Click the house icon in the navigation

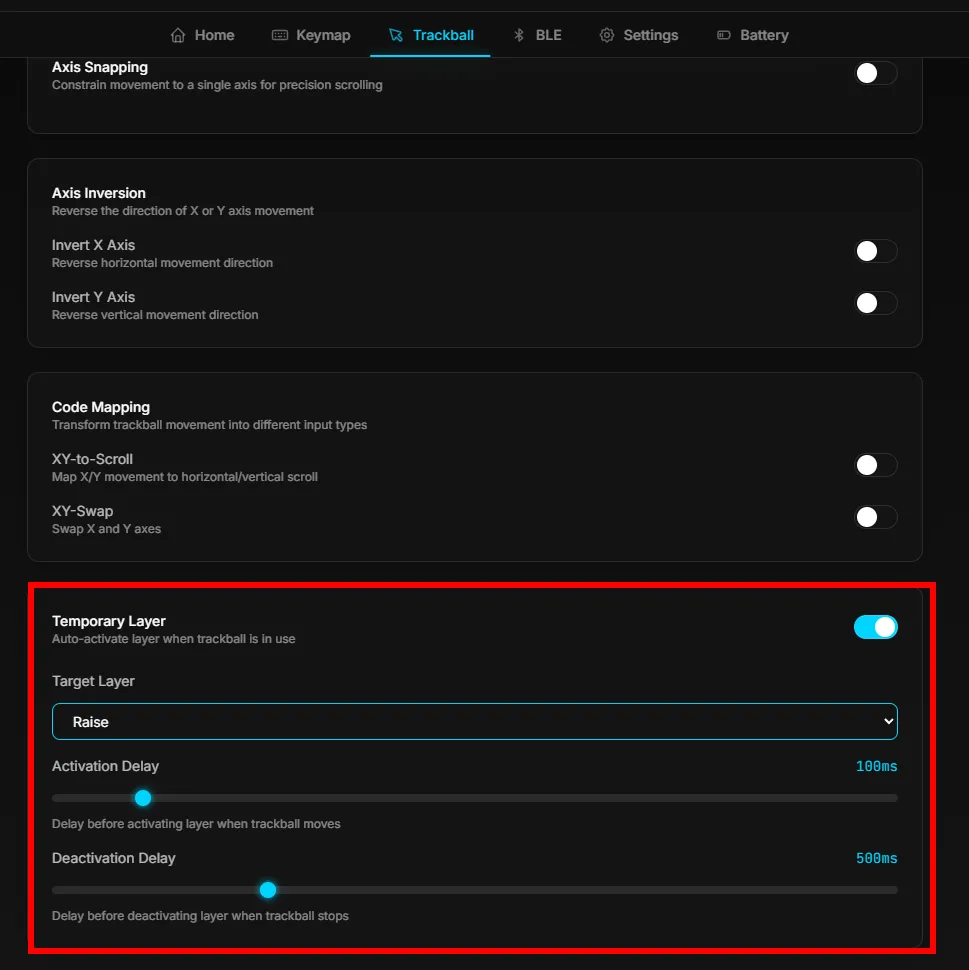[178, 35]
